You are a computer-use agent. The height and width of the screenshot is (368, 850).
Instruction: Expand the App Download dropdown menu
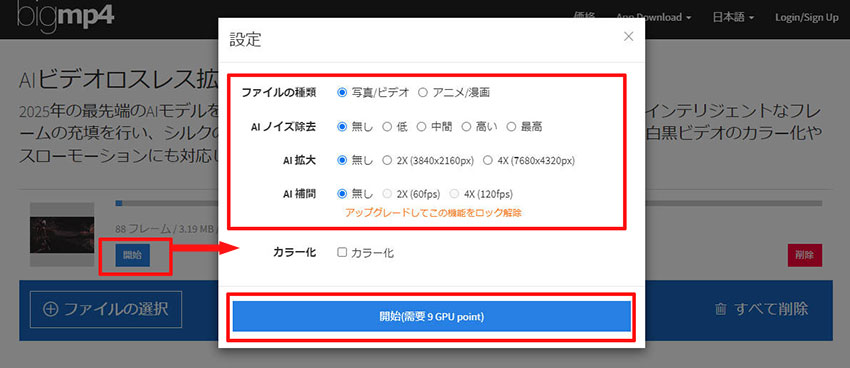point(653,17)
